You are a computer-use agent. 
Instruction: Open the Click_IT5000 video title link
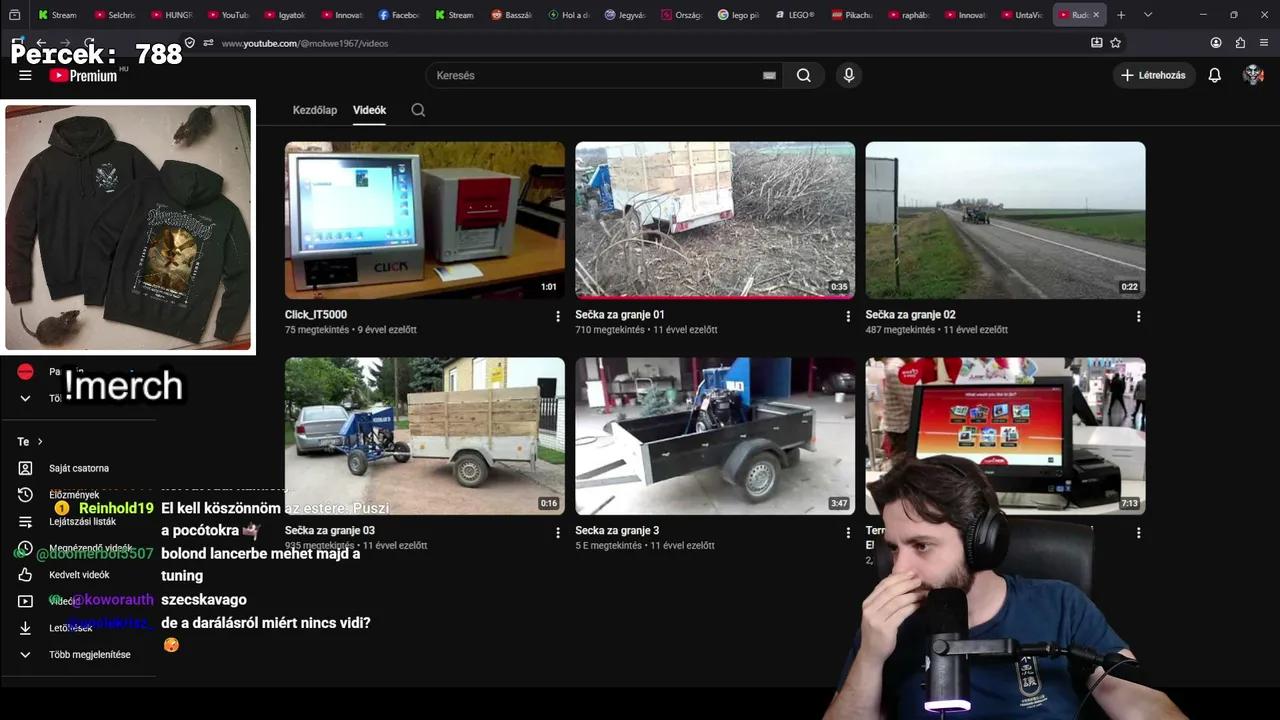pos(316,315)
